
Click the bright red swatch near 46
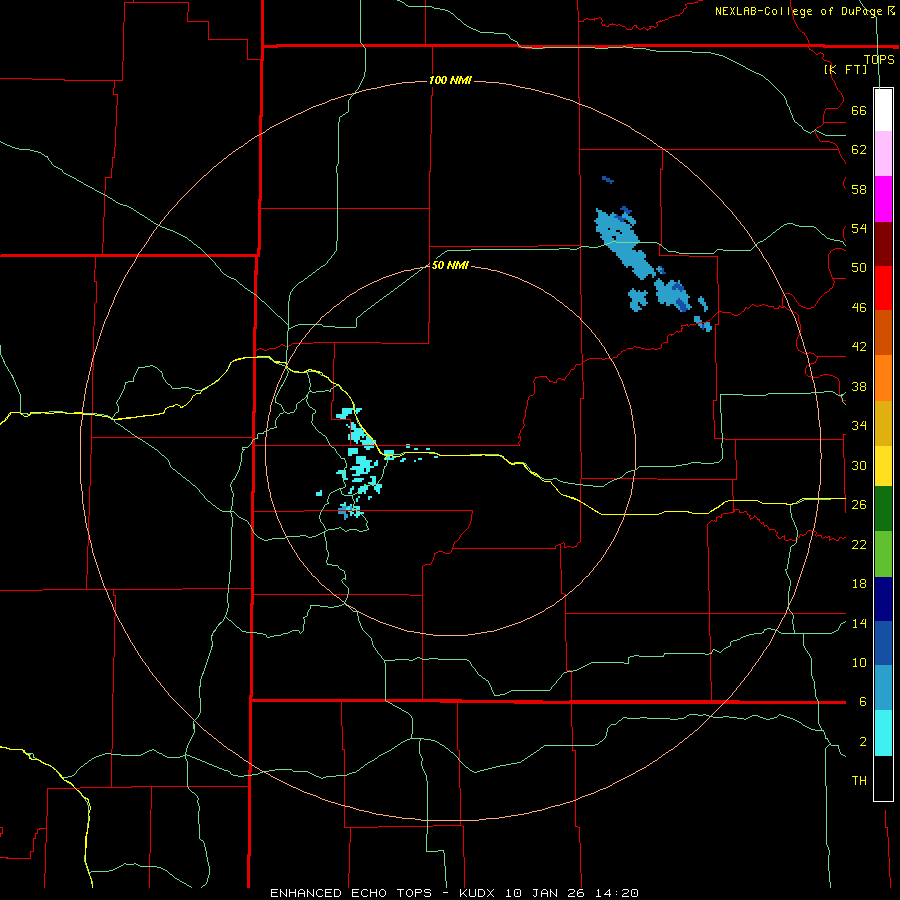(x=883, y=288)
